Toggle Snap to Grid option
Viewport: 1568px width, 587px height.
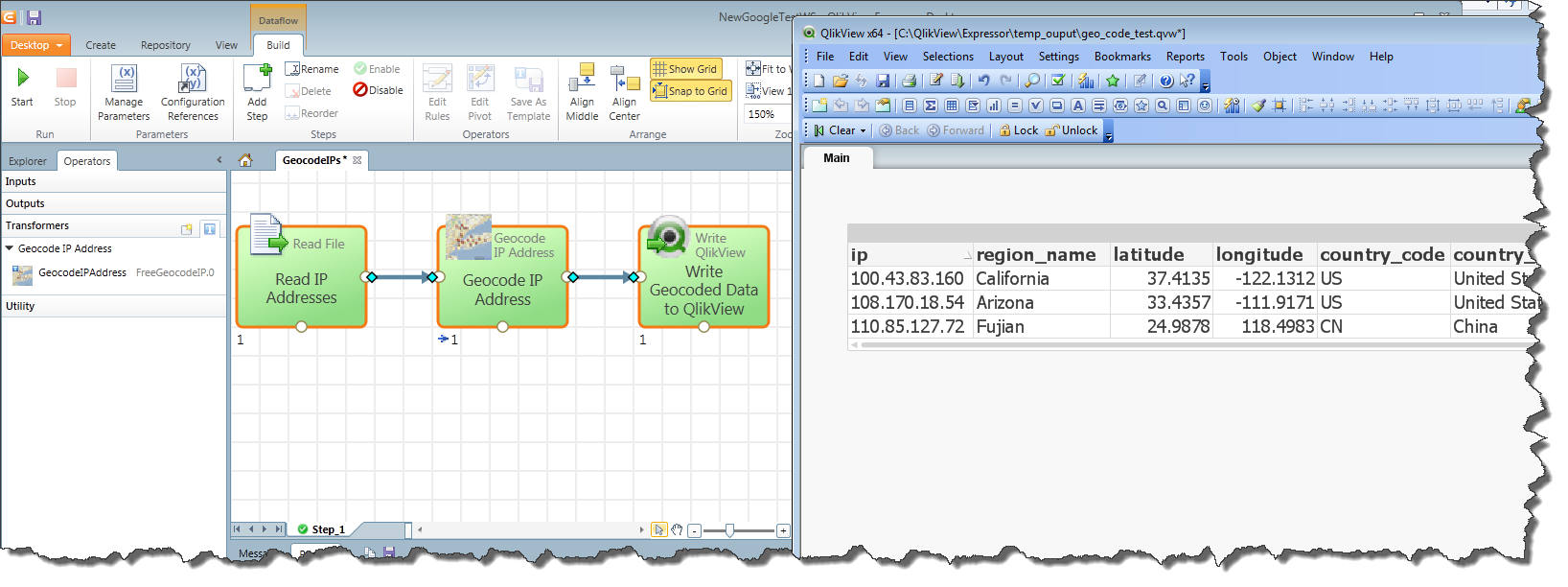690,91
